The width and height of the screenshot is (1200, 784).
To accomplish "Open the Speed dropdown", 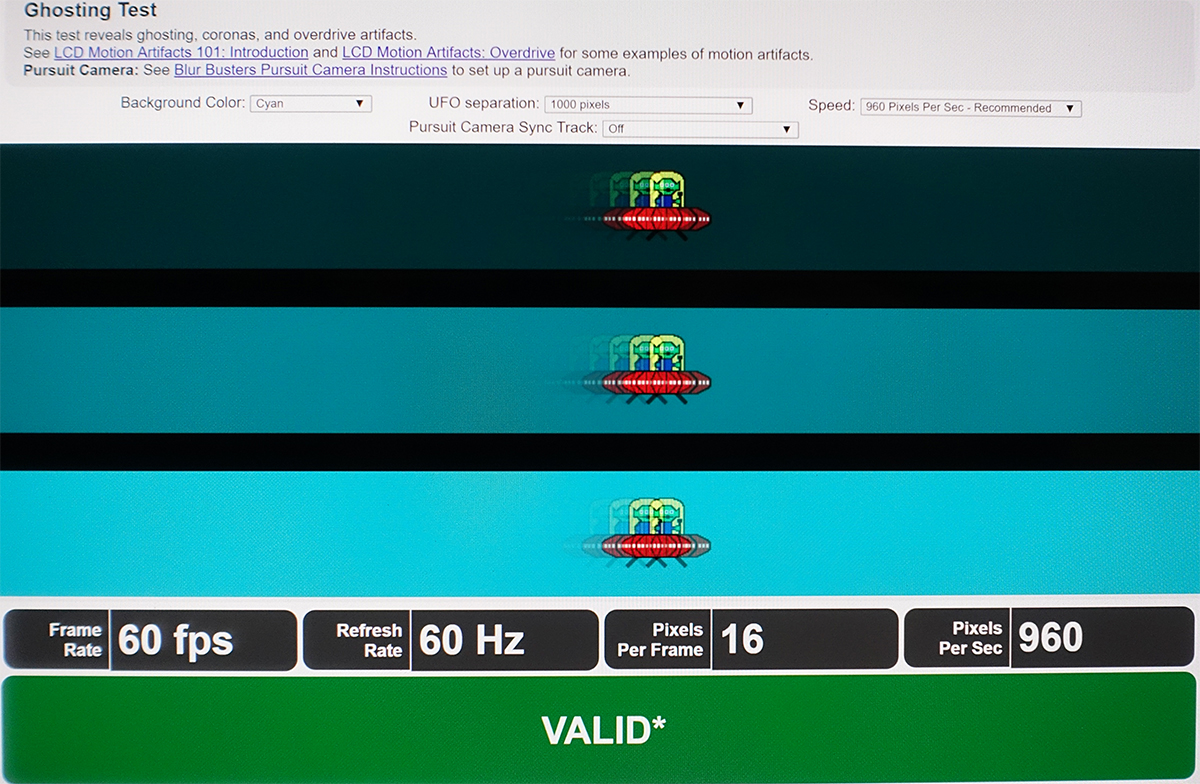I will coord(970,108).
